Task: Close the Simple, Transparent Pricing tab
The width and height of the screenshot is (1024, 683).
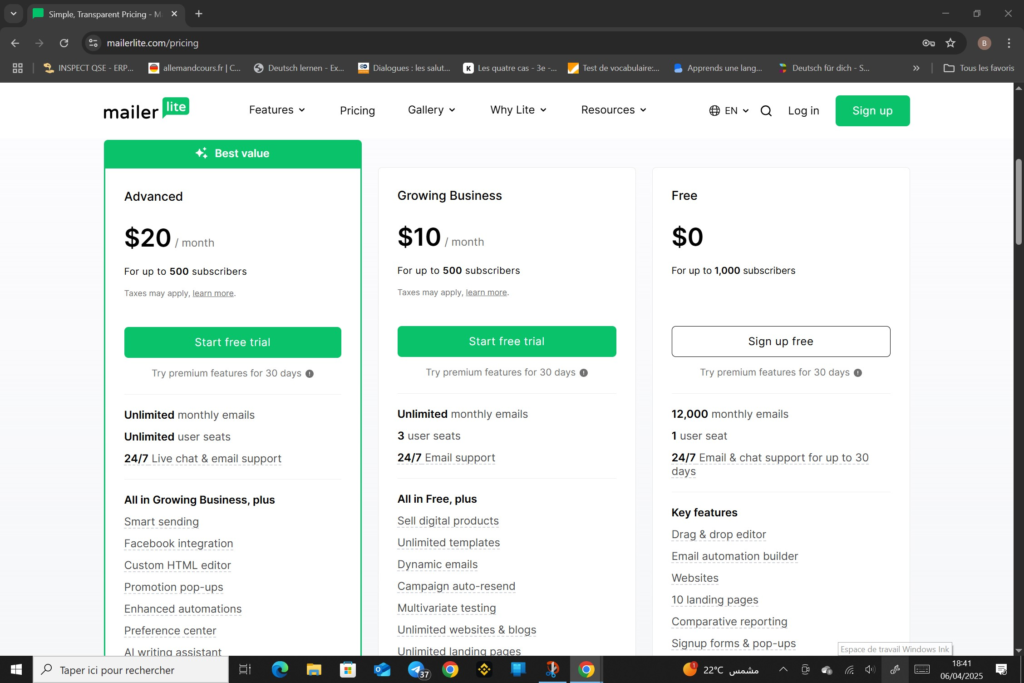Action: click(x=174, y=14)
